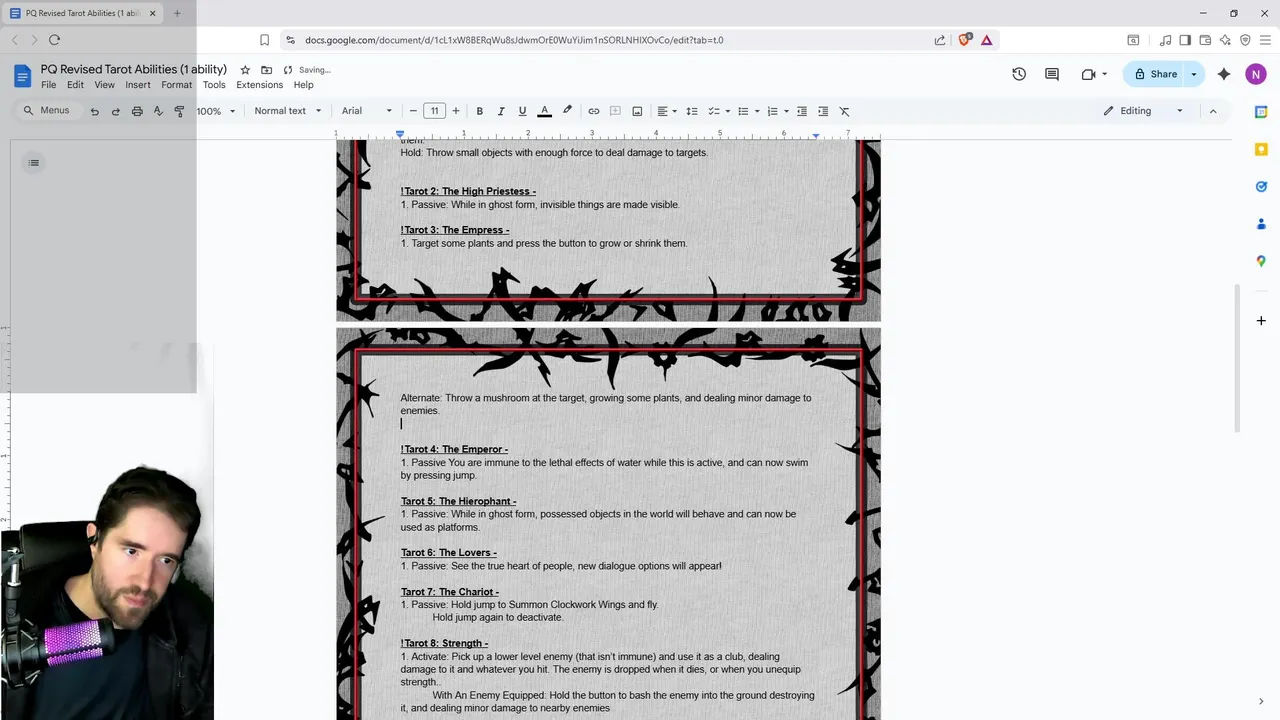This screenshot has width=1280, height=720.
Task: Redo the last action
Action: [116, 111]
